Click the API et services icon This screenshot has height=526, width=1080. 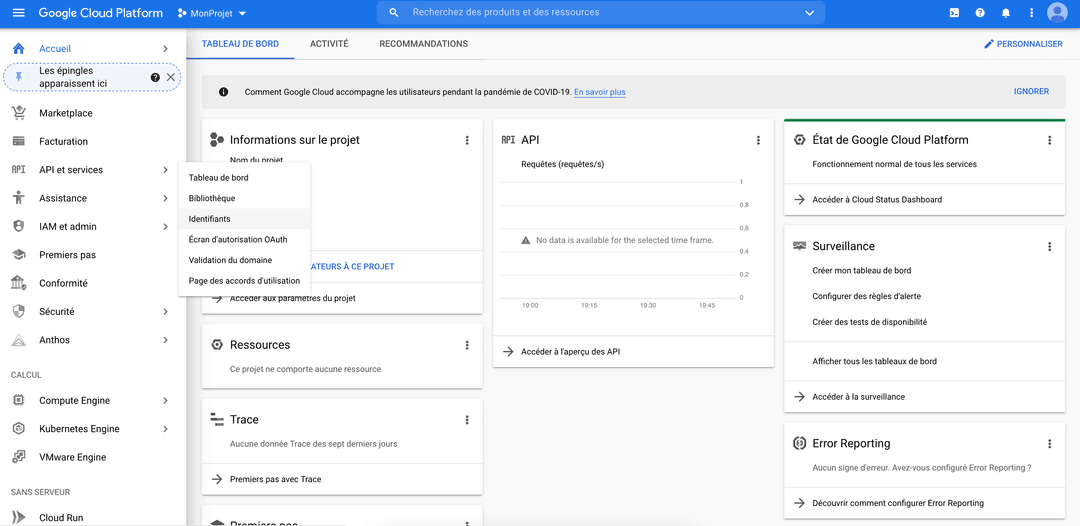pos(19,169)
